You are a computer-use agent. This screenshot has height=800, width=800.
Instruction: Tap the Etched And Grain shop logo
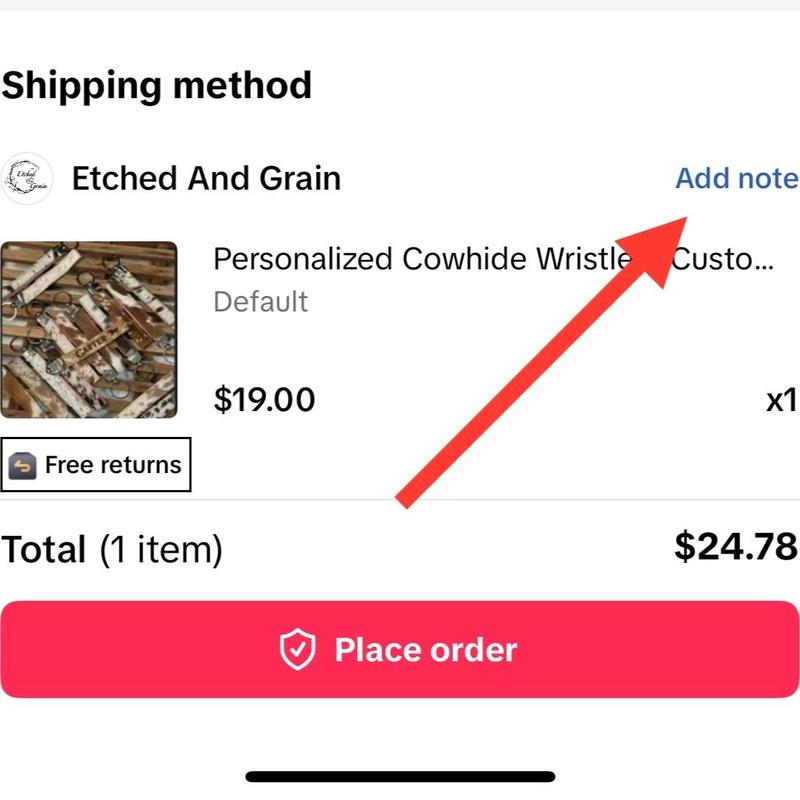tap(27, 179)
